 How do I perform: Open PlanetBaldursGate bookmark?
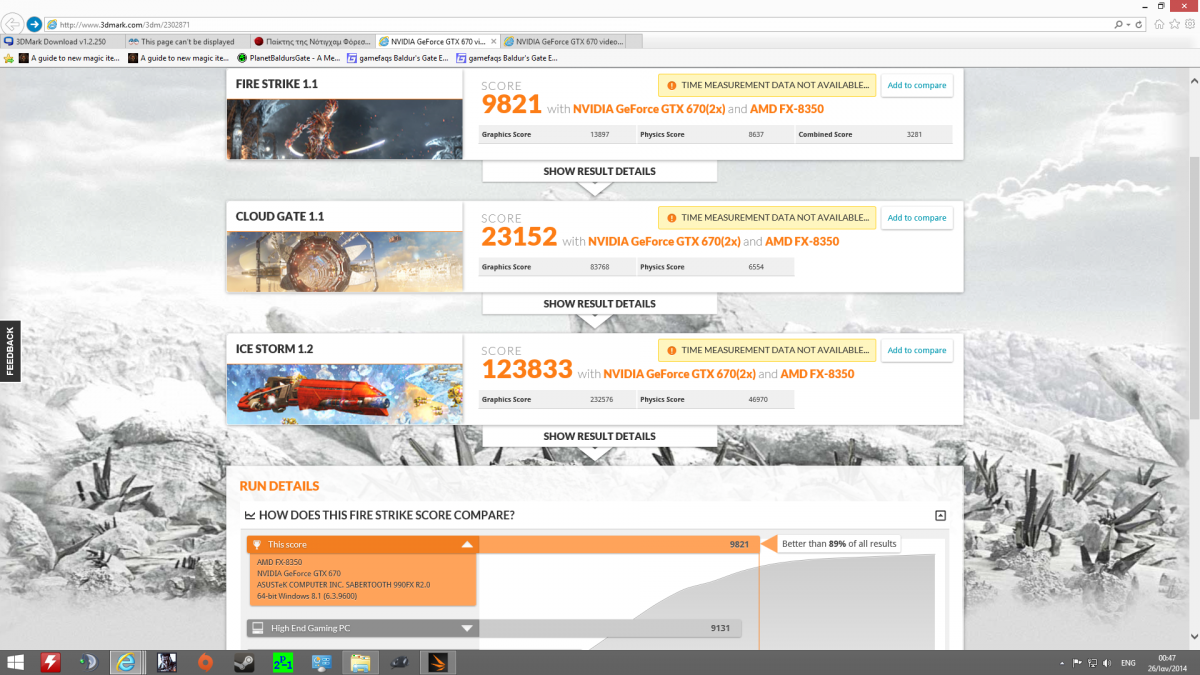289,58
